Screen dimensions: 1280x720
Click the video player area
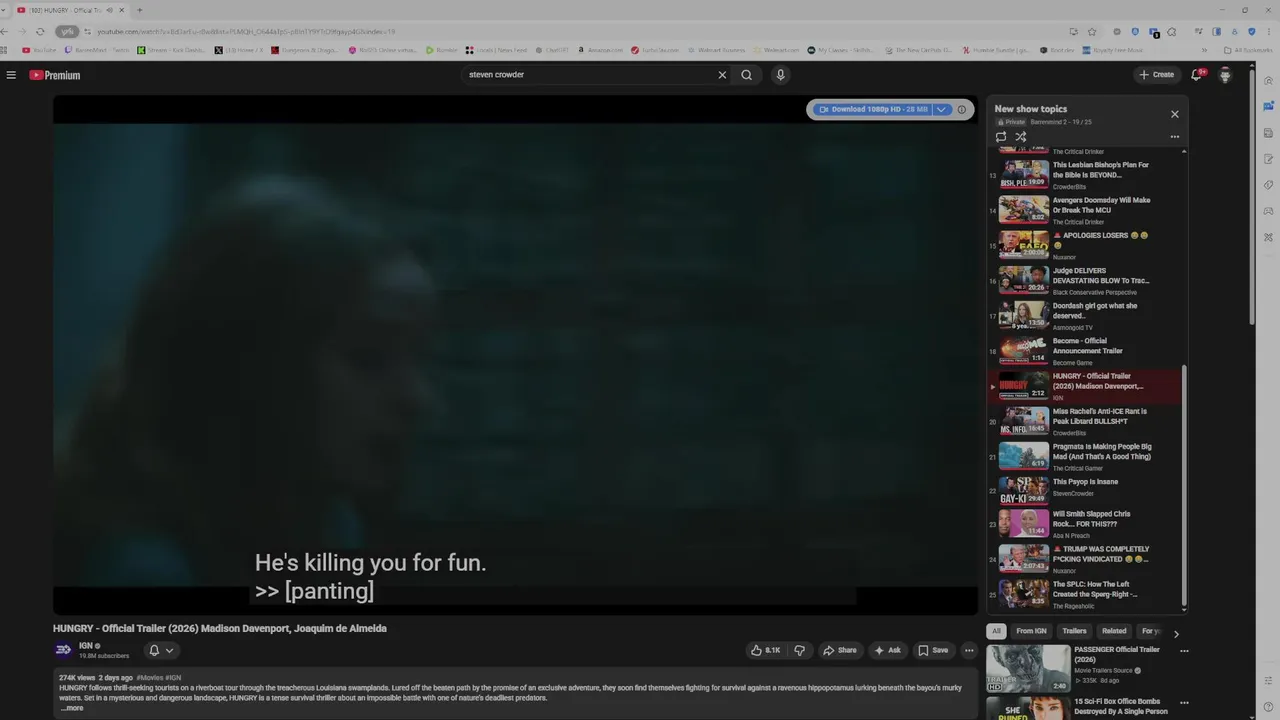click(515, 355)
